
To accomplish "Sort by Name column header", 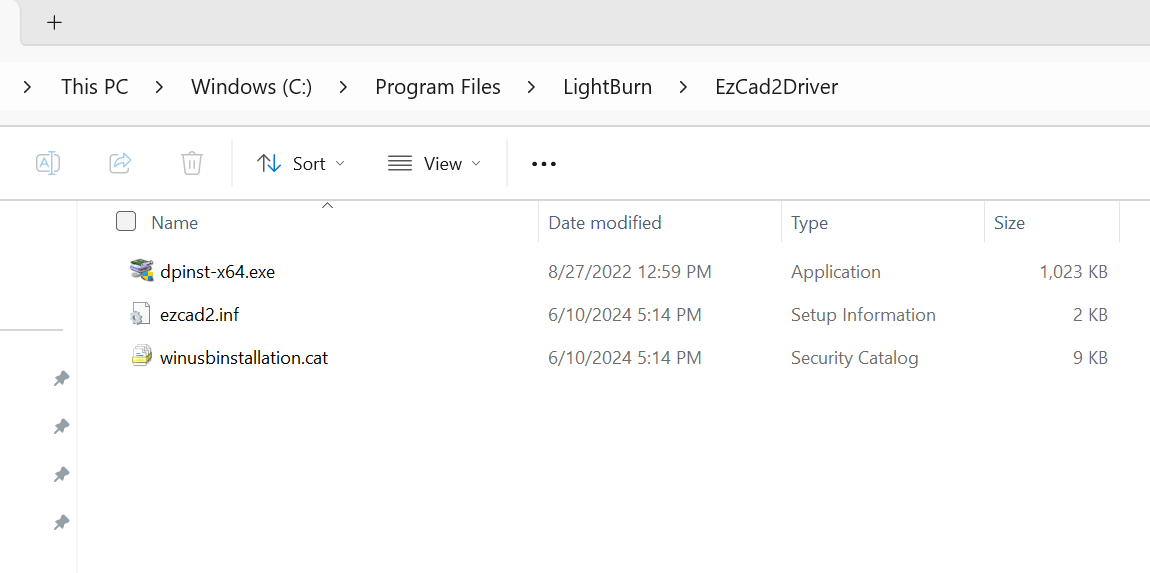I will click(x=175, y=222).
